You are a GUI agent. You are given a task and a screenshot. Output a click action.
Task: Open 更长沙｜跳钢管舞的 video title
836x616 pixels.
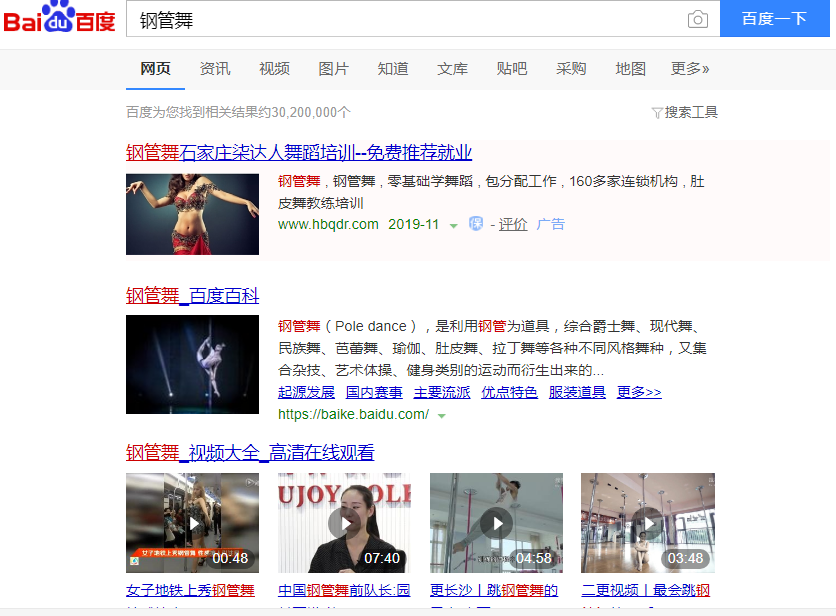[494, 590]
